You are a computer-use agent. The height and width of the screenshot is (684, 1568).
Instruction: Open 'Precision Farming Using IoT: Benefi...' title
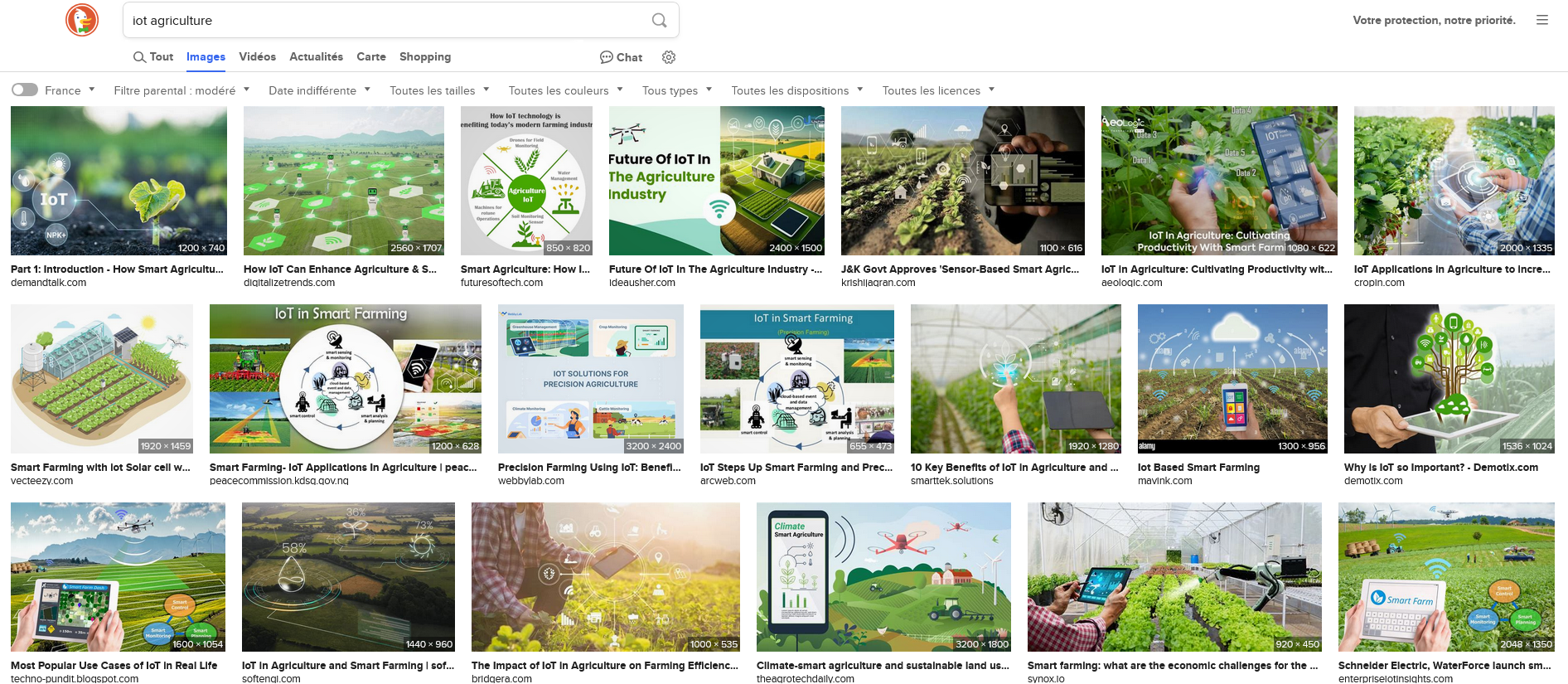[589, 468]
